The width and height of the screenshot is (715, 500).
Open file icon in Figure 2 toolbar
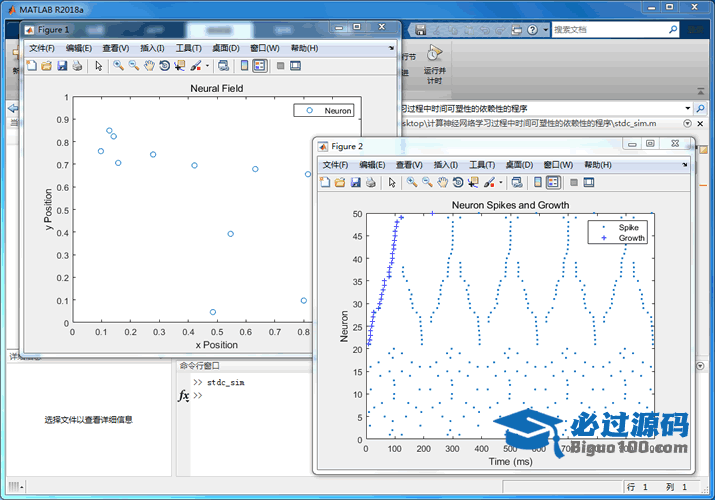pyautogui.click(x=340, y=182)
